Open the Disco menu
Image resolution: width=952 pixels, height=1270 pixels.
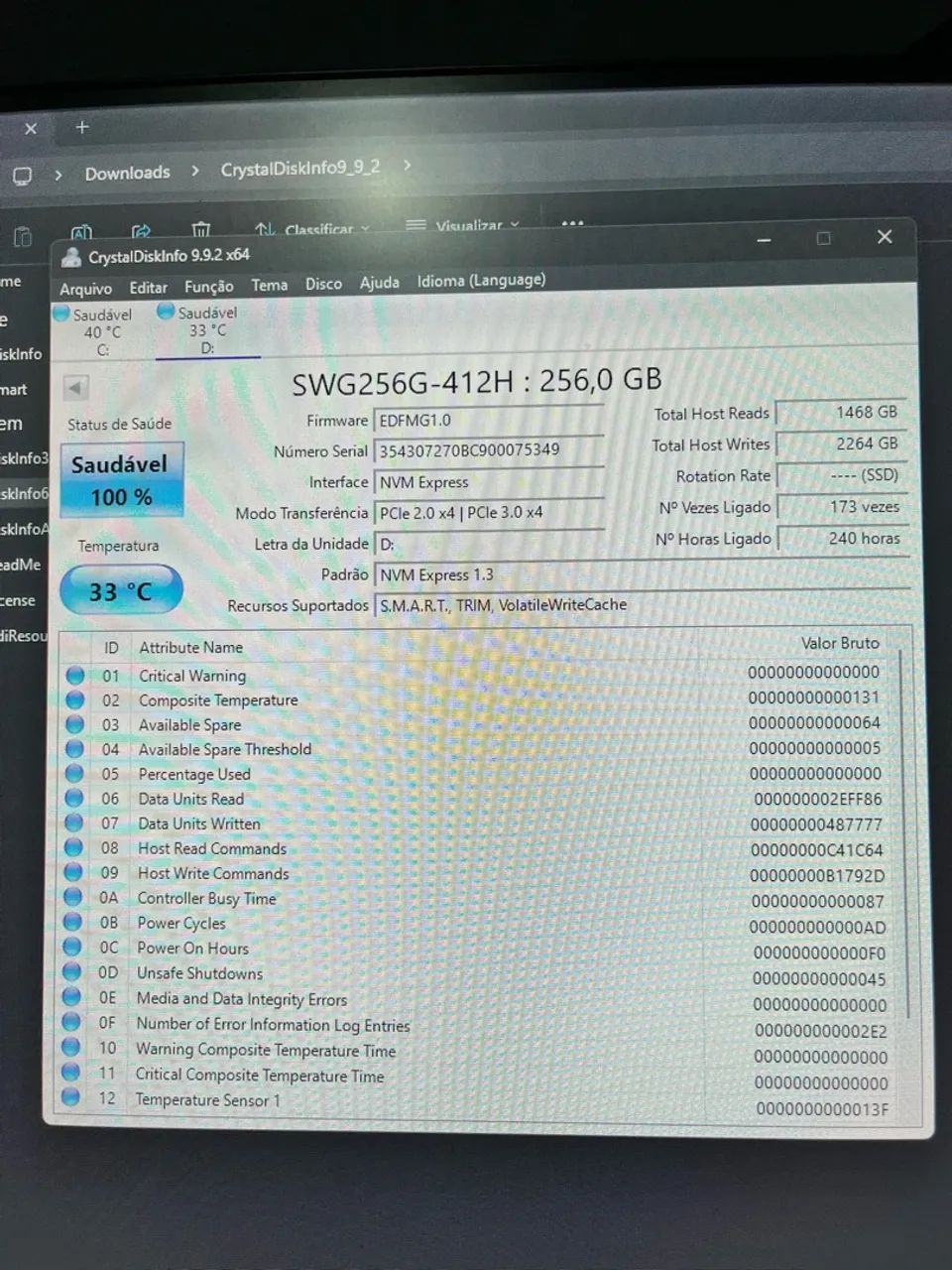[323, 284]
